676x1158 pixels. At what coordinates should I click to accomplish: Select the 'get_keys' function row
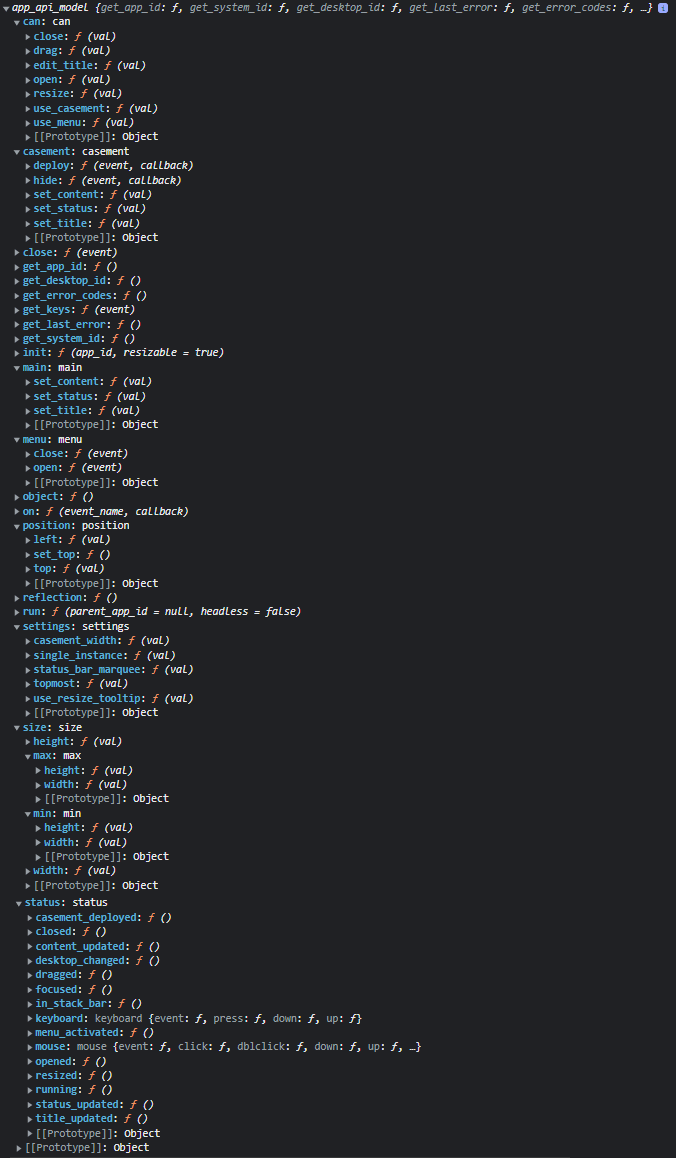click(75, 310)
